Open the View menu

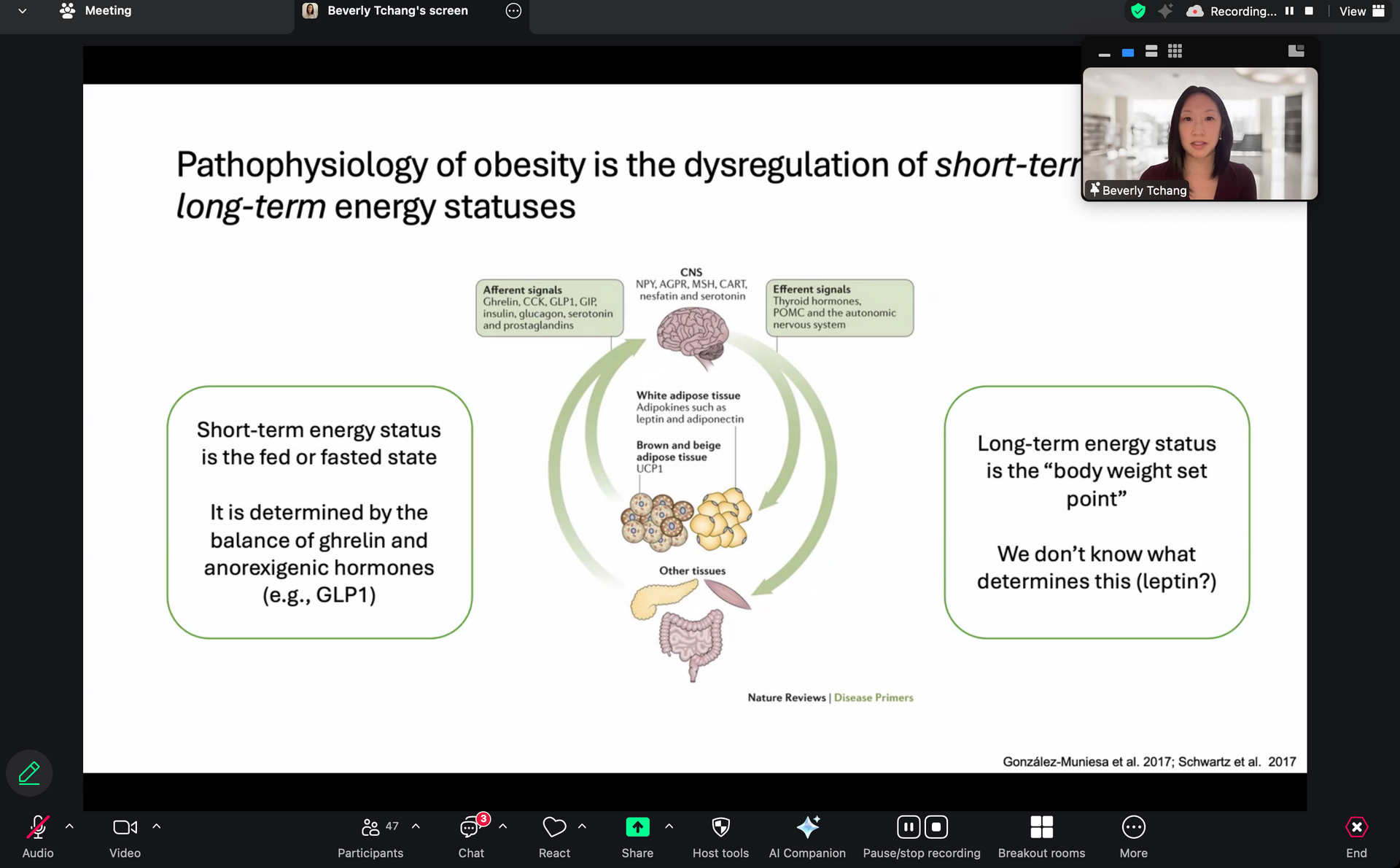coord(1361,11)
